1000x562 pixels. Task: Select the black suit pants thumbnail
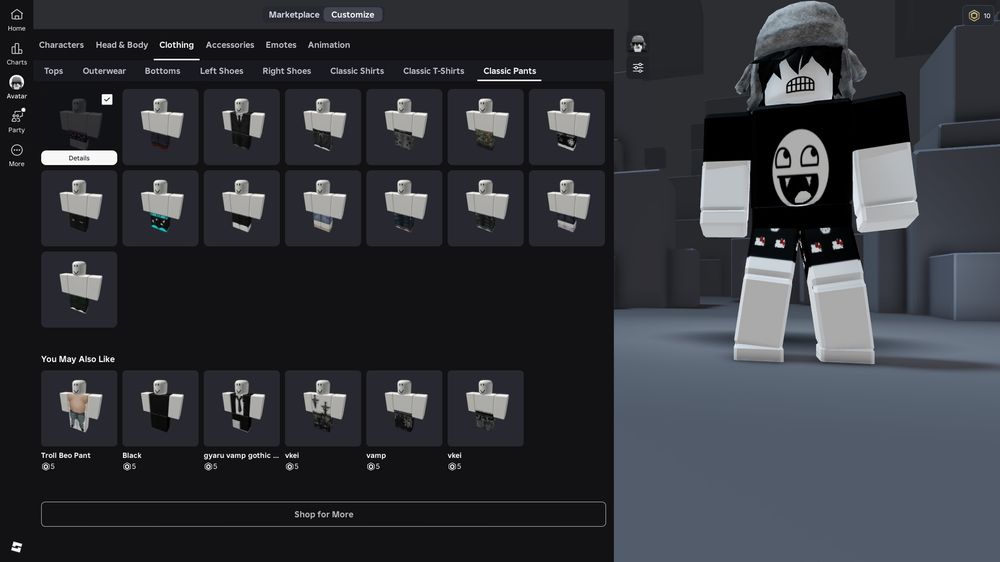[x=242, y=127]
